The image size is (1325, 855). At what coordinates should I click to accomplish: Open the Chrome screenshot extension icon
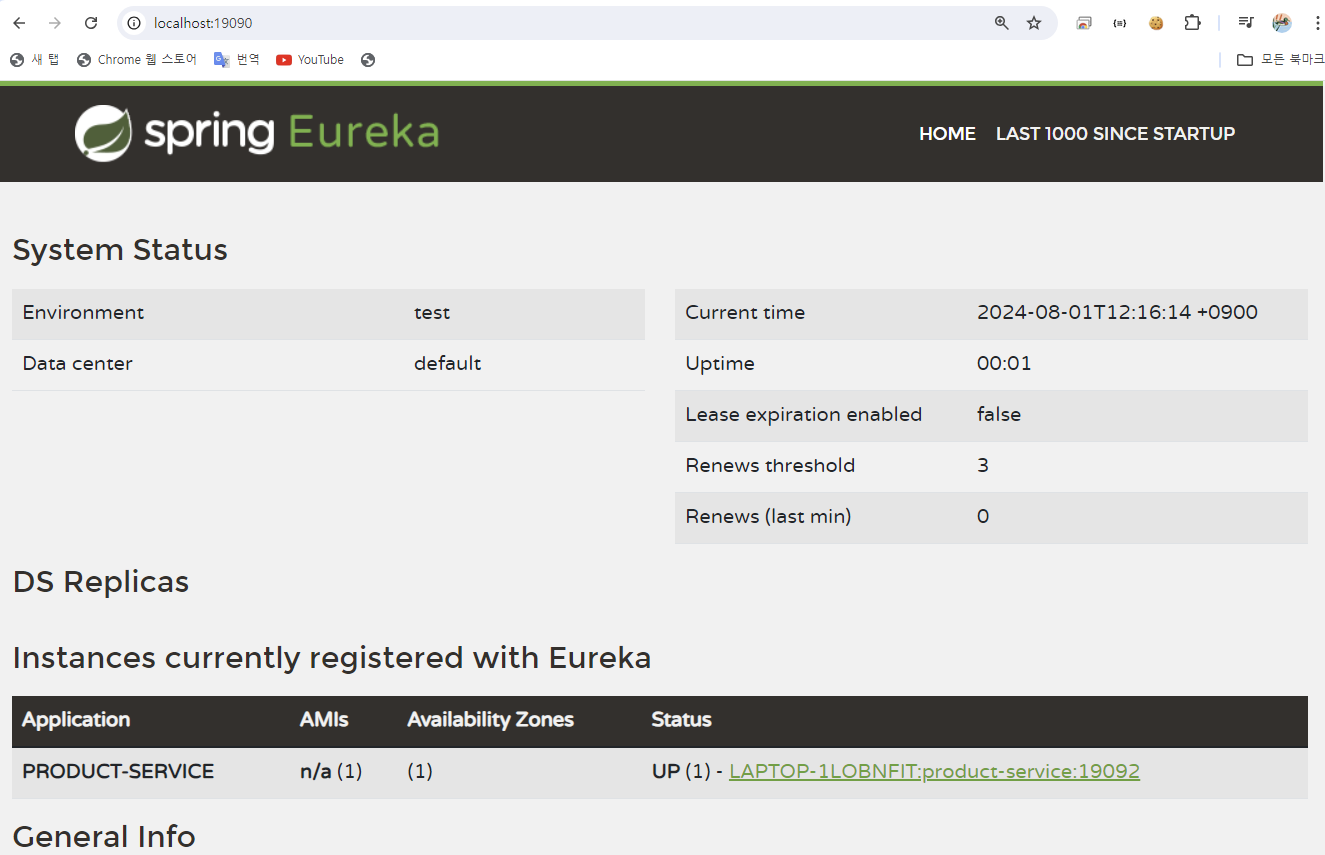tap(1084, 23)
